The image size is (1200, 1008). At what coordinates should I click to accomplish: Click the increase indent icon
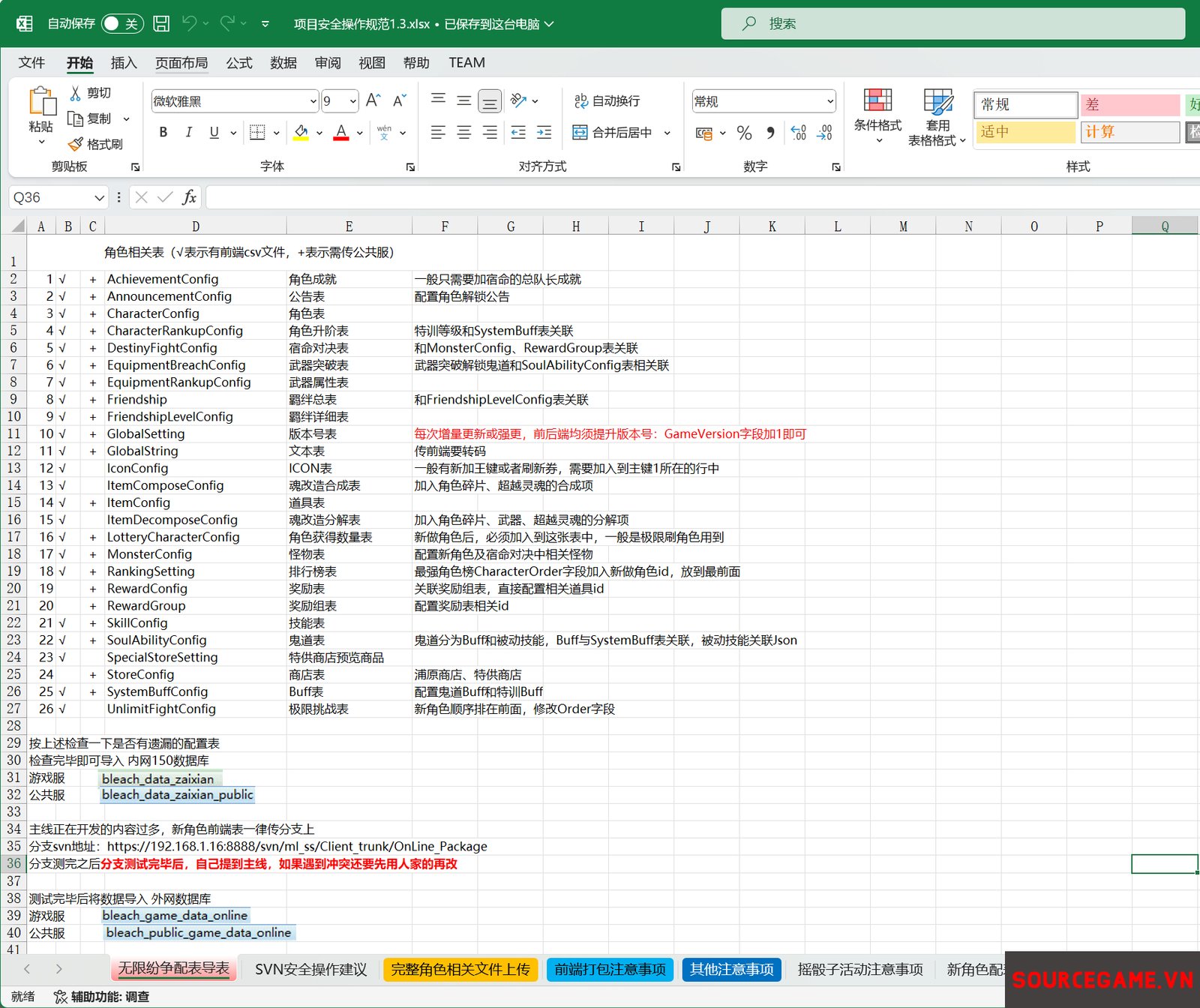coord(544,133)
